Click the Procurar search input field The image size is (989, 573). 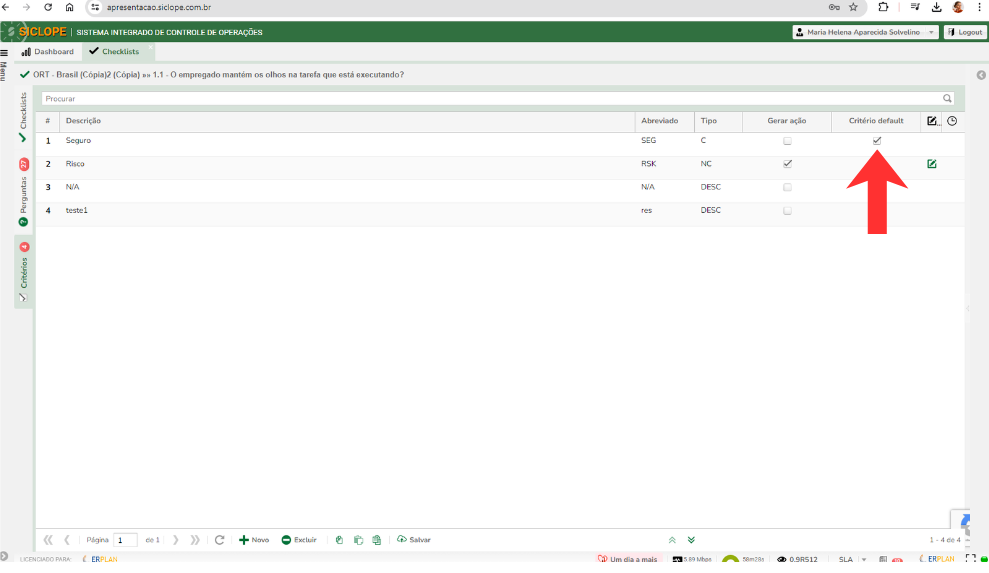pos(490,99)
